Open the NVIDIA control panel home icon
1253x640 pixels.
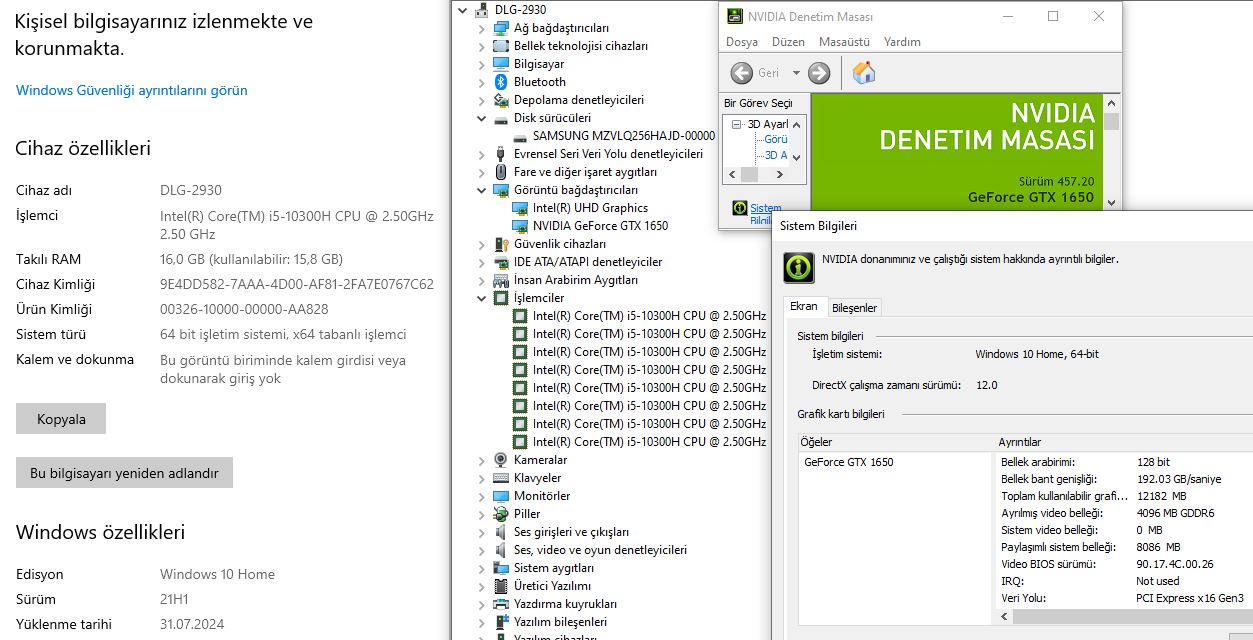click(x=864, y=72)
